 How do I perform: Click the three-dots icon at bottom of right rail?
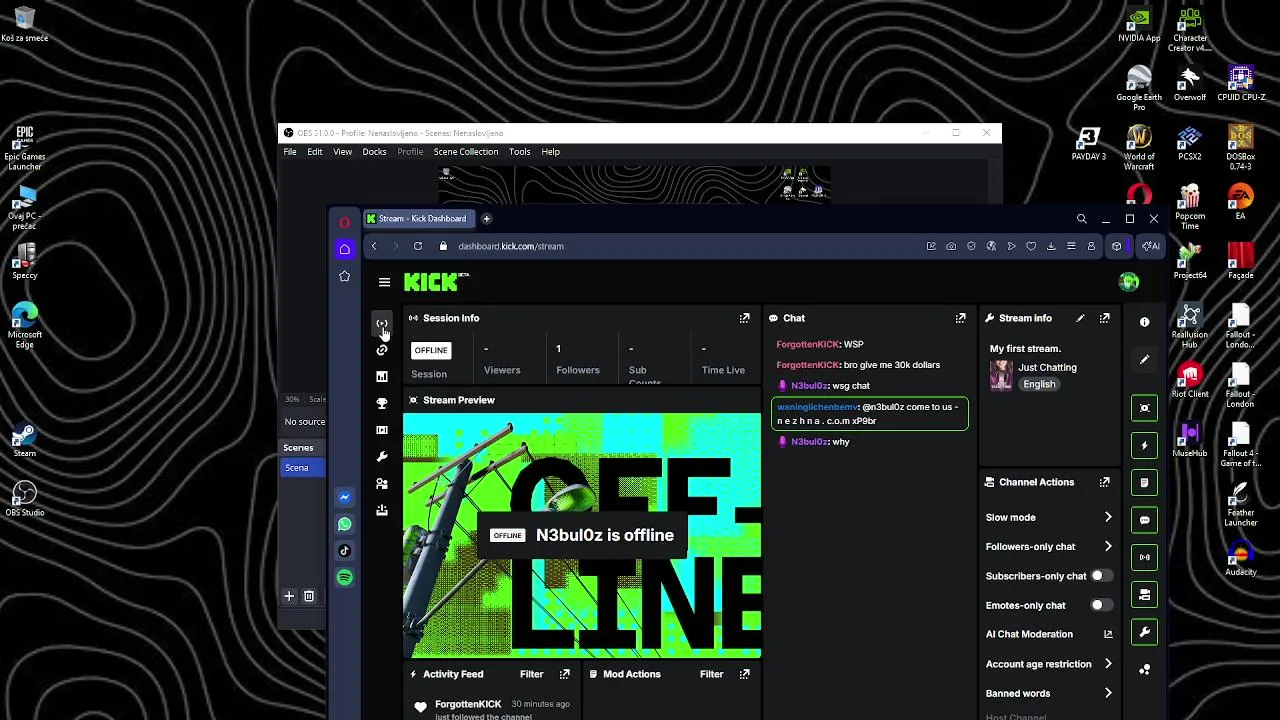click(1145, 669)
